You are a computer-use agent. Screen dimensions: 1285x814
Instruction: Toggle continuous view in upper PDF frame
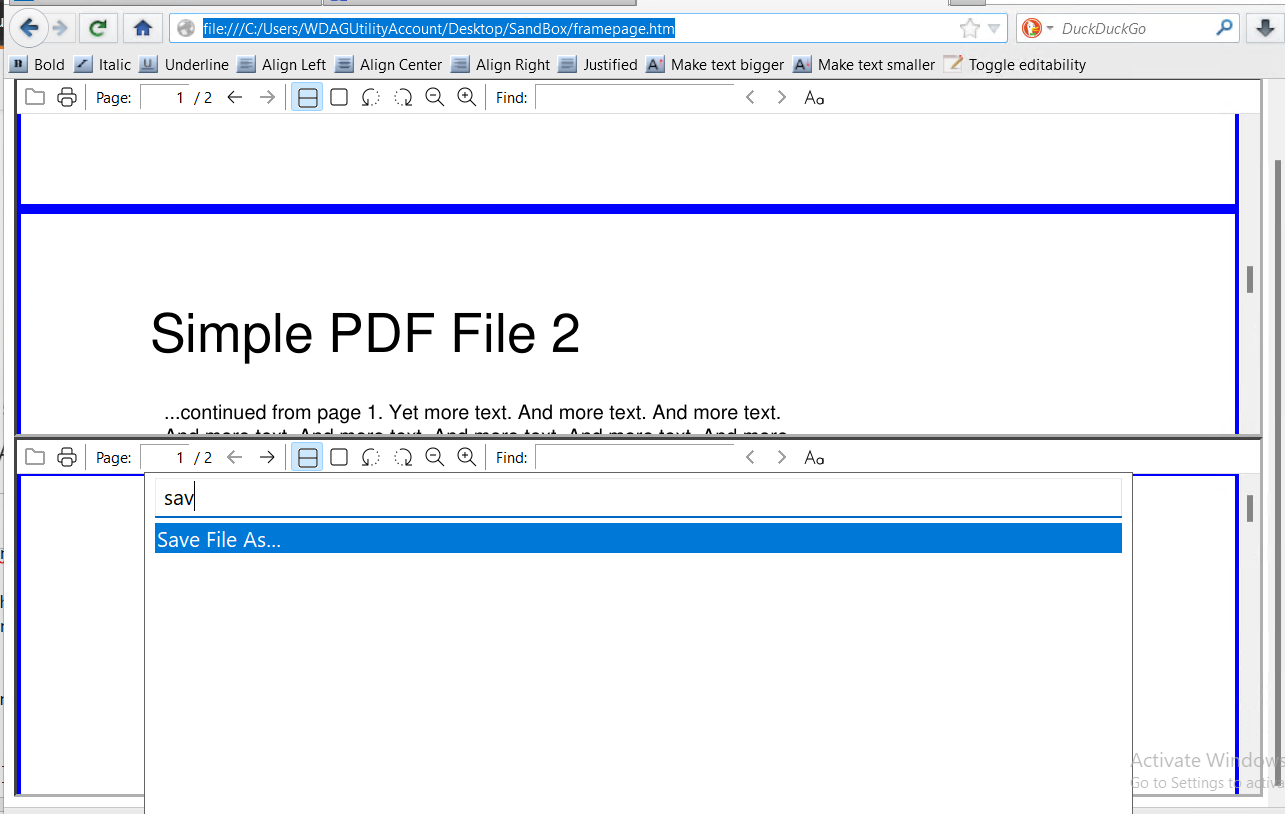pos(308,97)
